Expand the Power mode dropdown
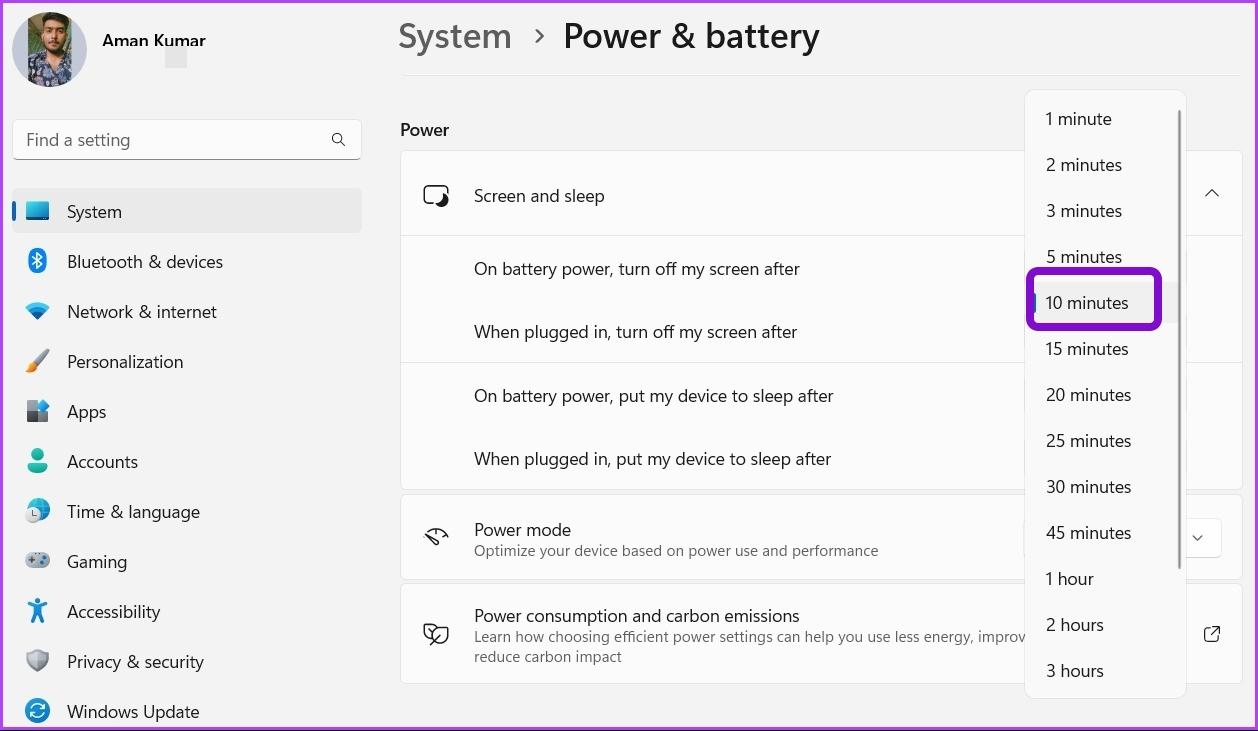This screenshot has height=731, width=1258. 1198,538
